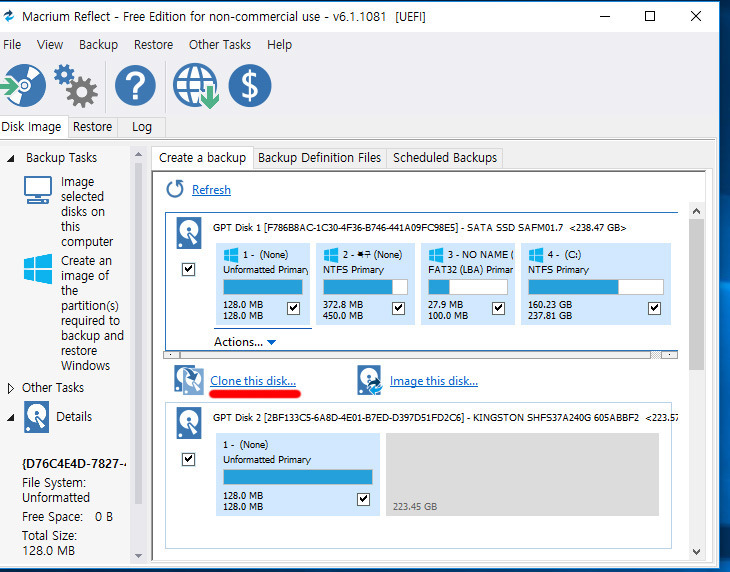Click Disk 1 horizontal scrollbar right arrow
This screenshot has width=730, height=572.
[669, 355]
